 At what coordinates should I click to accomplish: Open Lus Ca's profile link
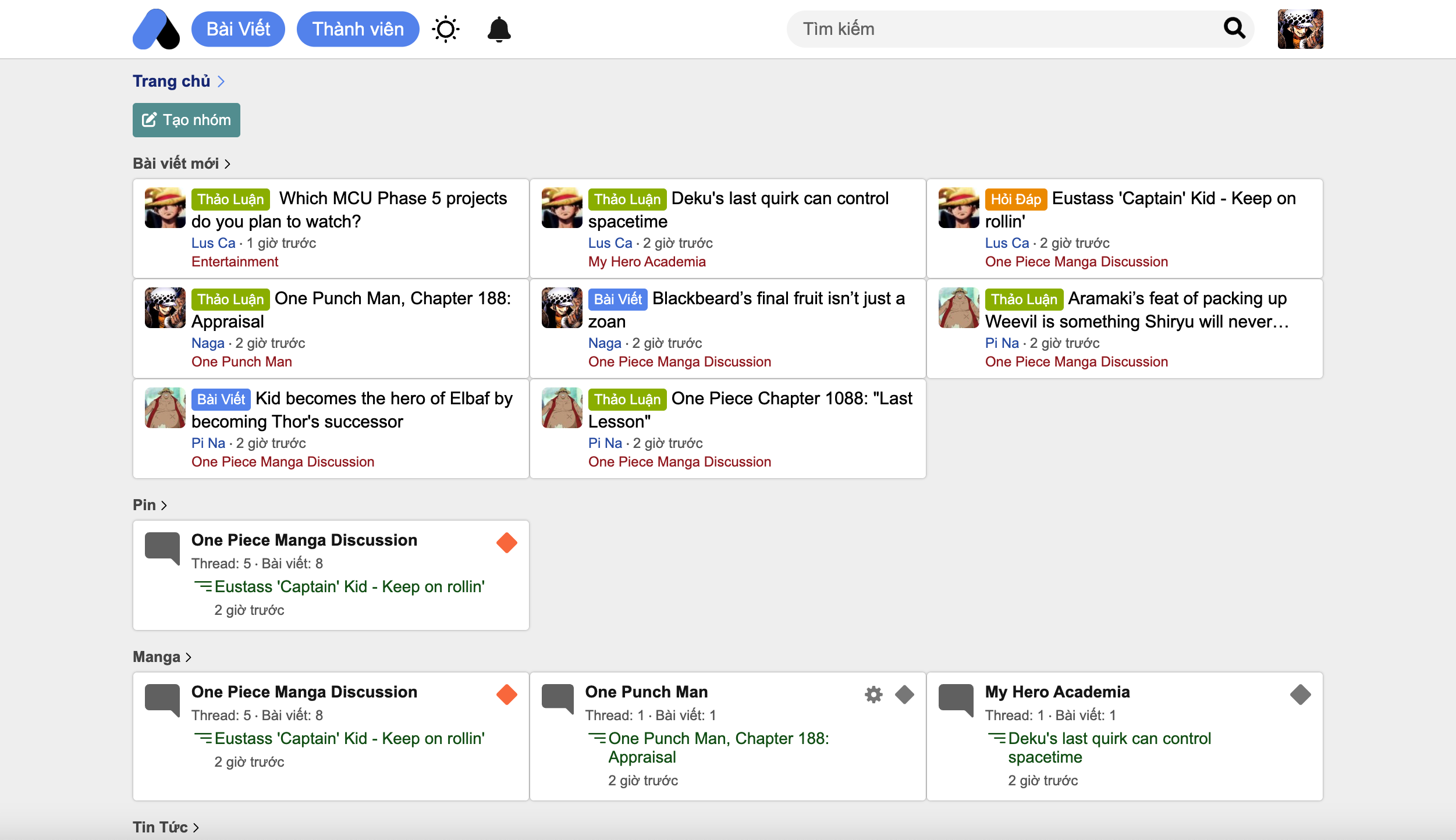tap(213, 243)
